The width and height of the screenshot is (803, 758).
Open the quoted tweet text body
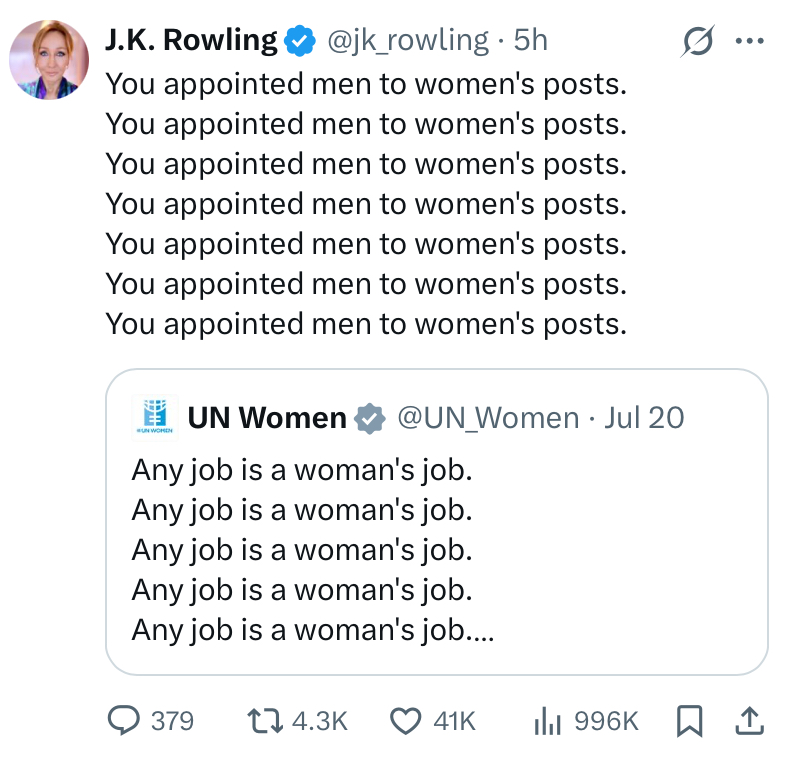click(313, 550)
